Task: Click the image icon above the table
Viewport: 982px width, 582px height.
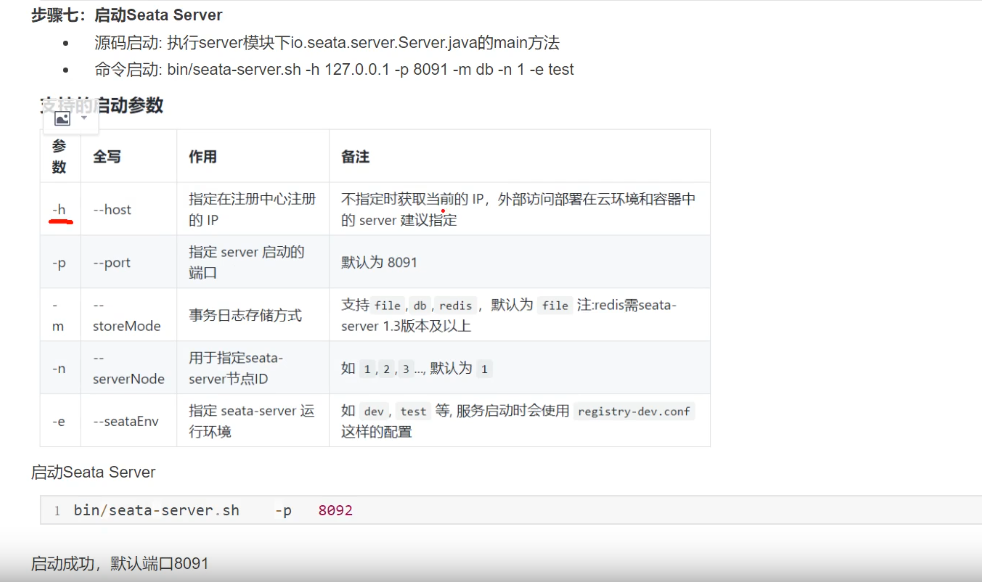Action: (61, 118)
